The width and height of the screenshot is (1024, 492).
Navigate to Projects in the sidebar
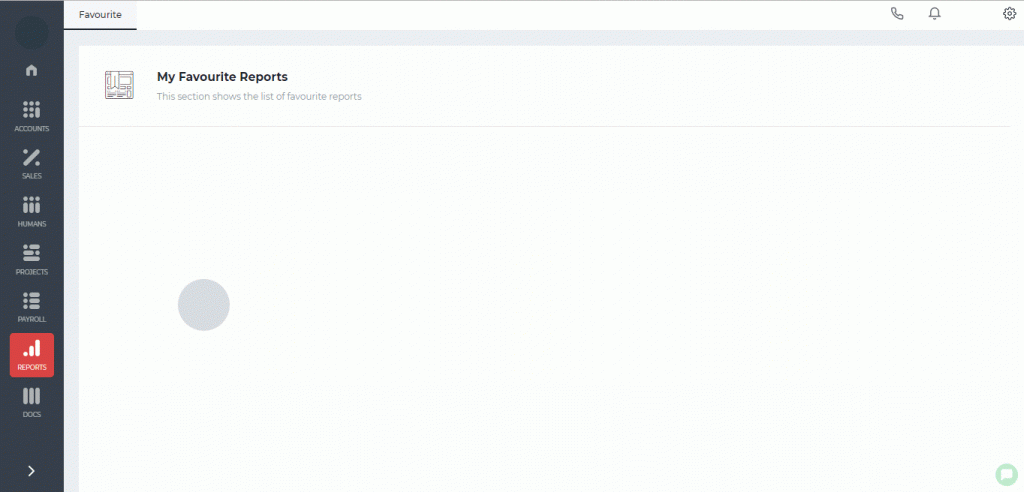tap(31, 259)
